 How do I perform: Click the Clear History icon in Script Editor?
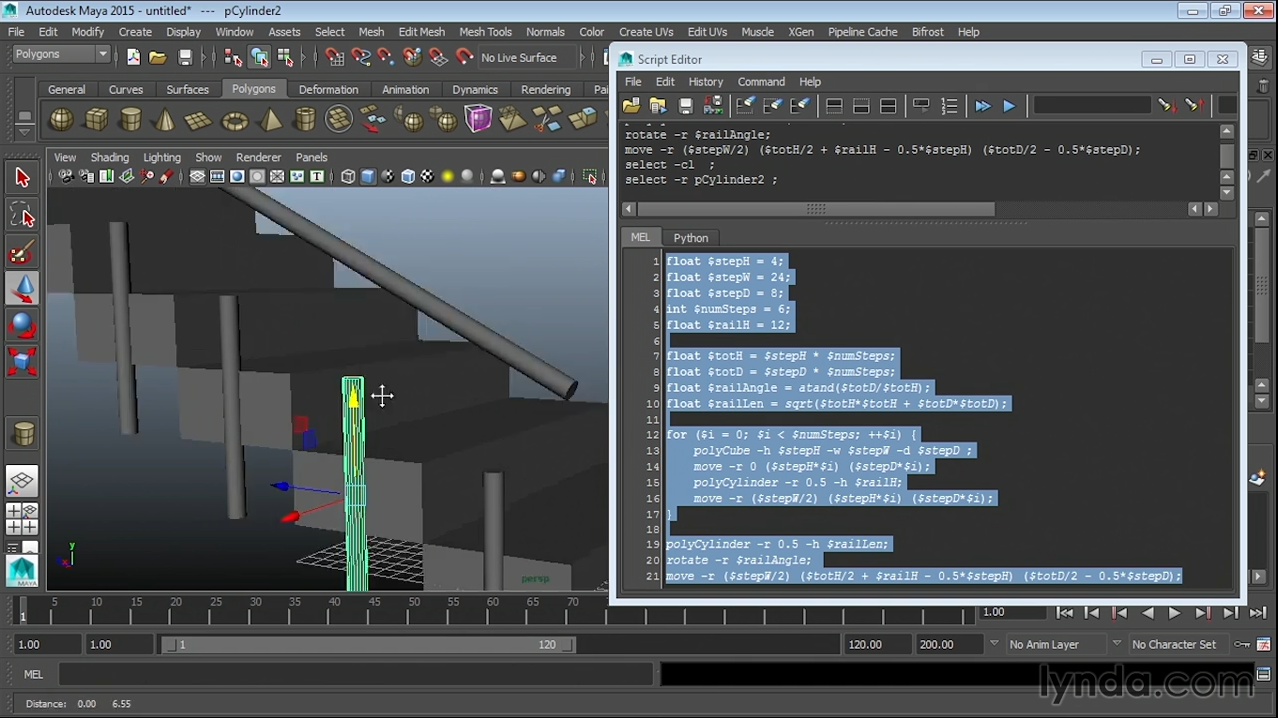(745, 106)
